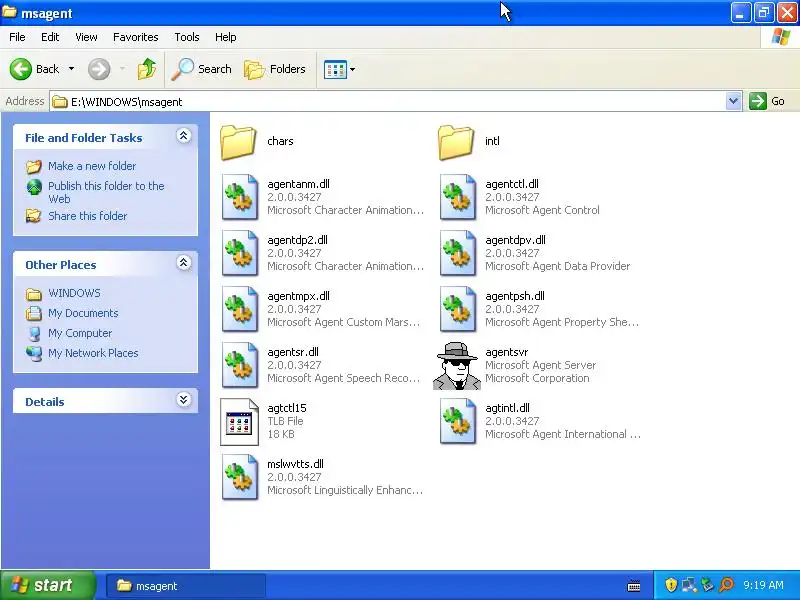Screen dimensions: 800x600
Task: Open the Edit menu
Action: tap(50, 37)
